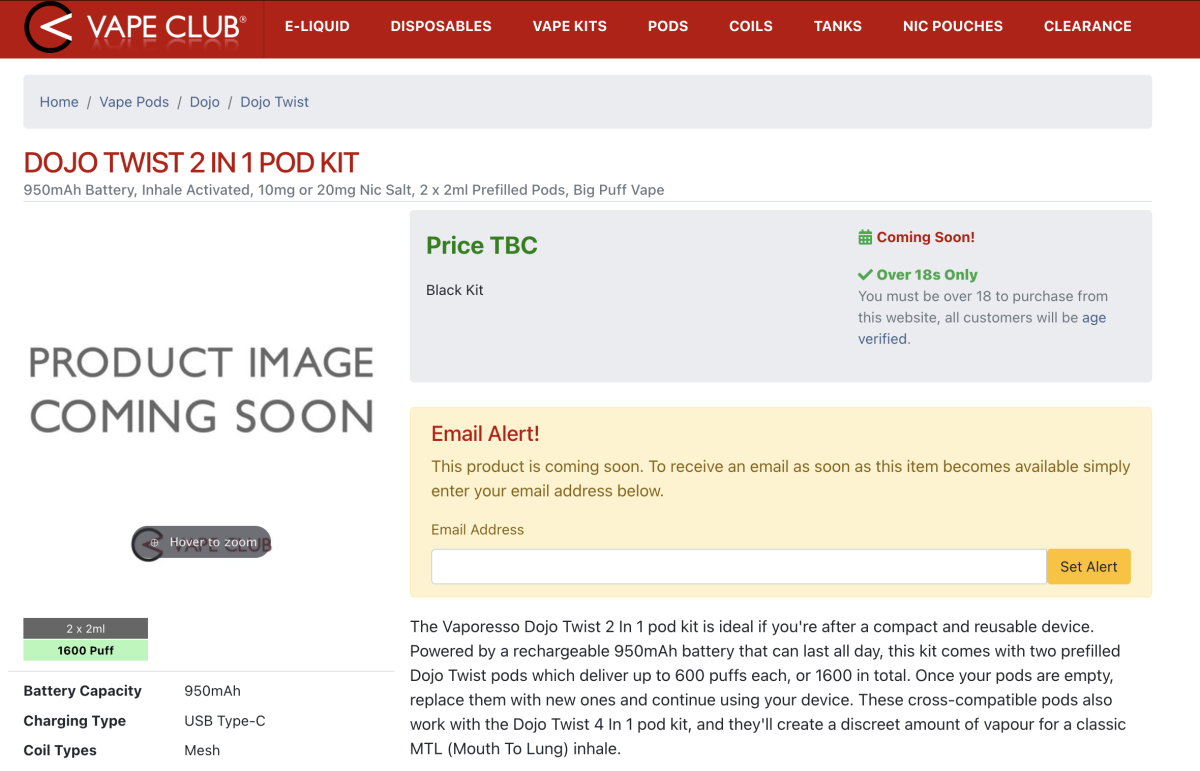Click the product description paragraph
The image size is (1200, 771).
(x=768, y=688)
